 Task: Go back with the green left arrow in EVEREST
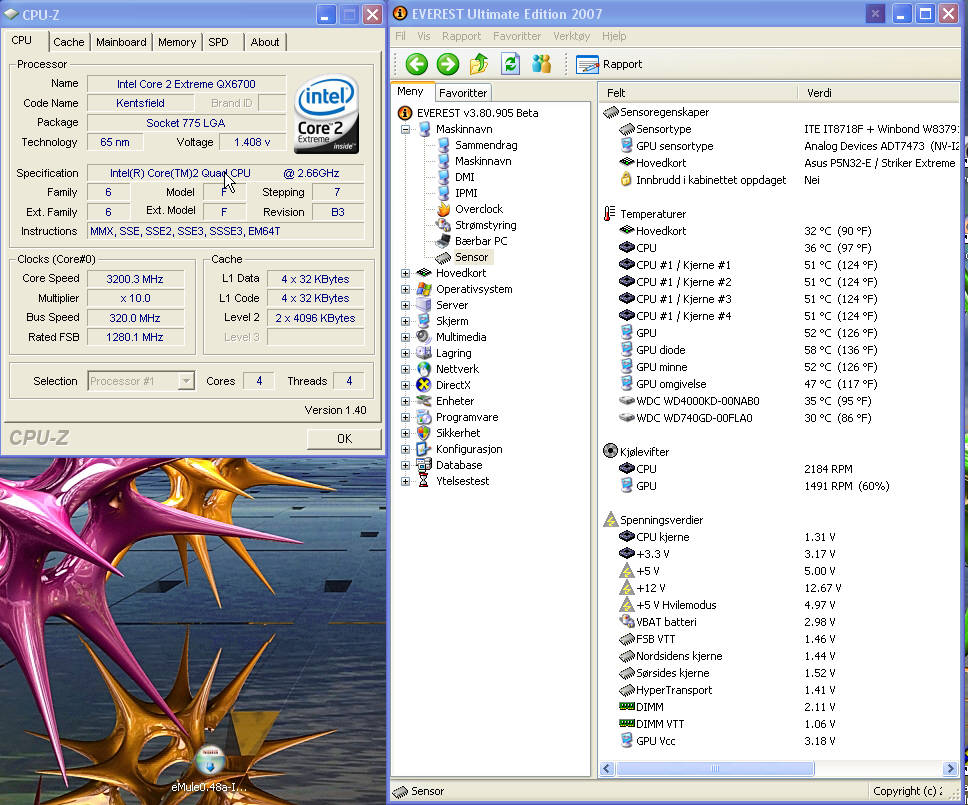(417, 64)
